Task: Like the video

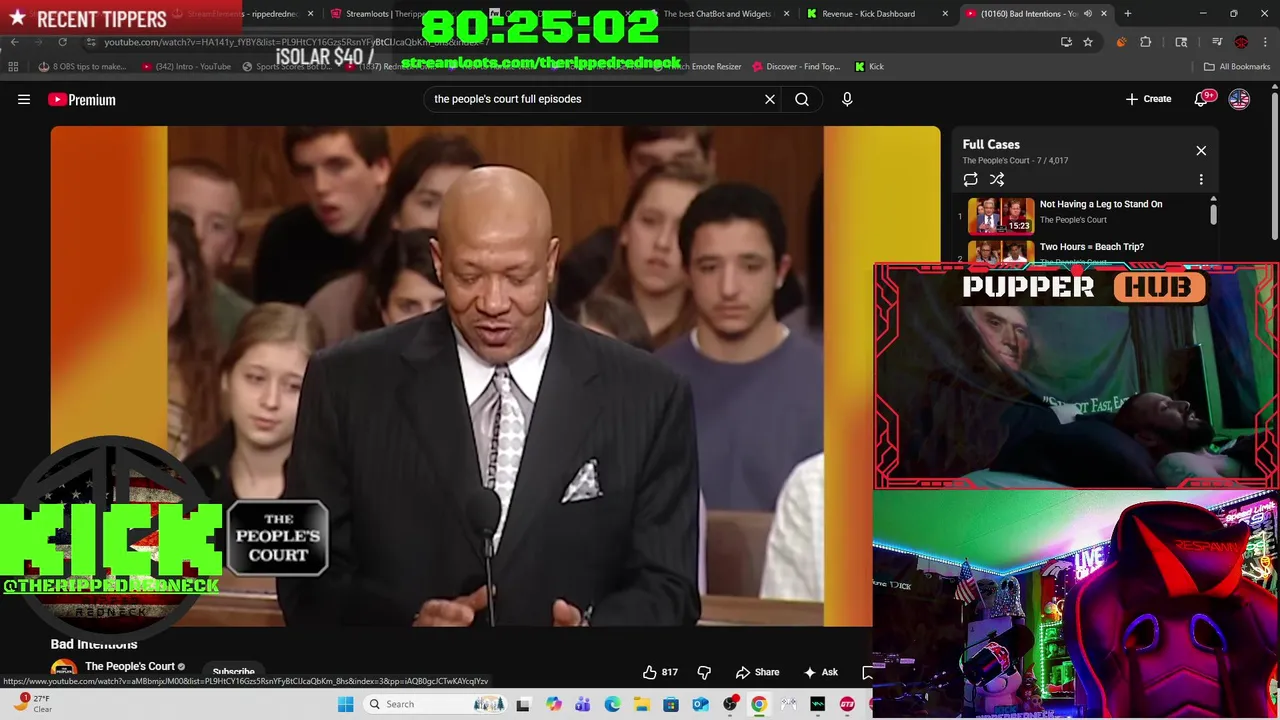Action: pos(660,672)
